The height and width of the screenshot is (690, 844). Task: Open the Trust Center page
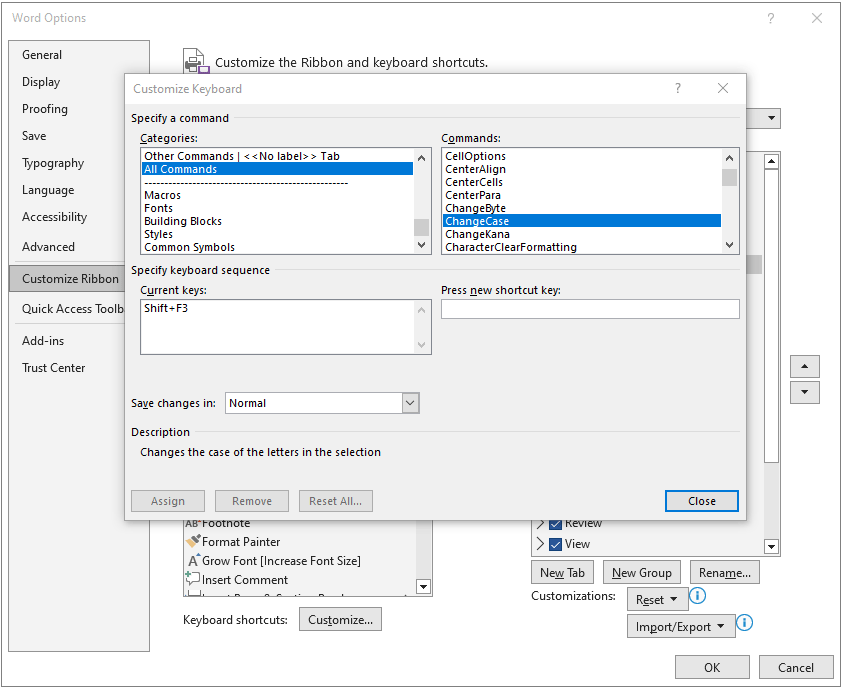[53, 368]
